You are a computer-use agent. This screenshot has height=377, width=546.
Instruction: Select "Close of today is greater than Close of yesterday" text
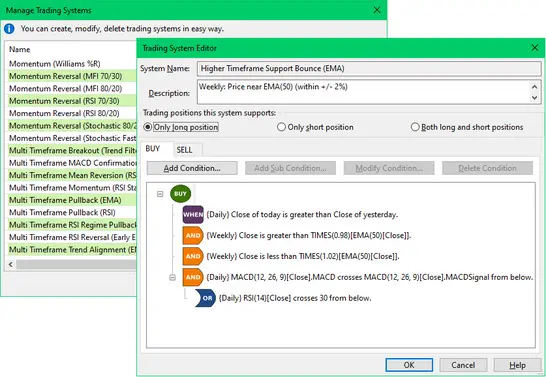[314, 214]
